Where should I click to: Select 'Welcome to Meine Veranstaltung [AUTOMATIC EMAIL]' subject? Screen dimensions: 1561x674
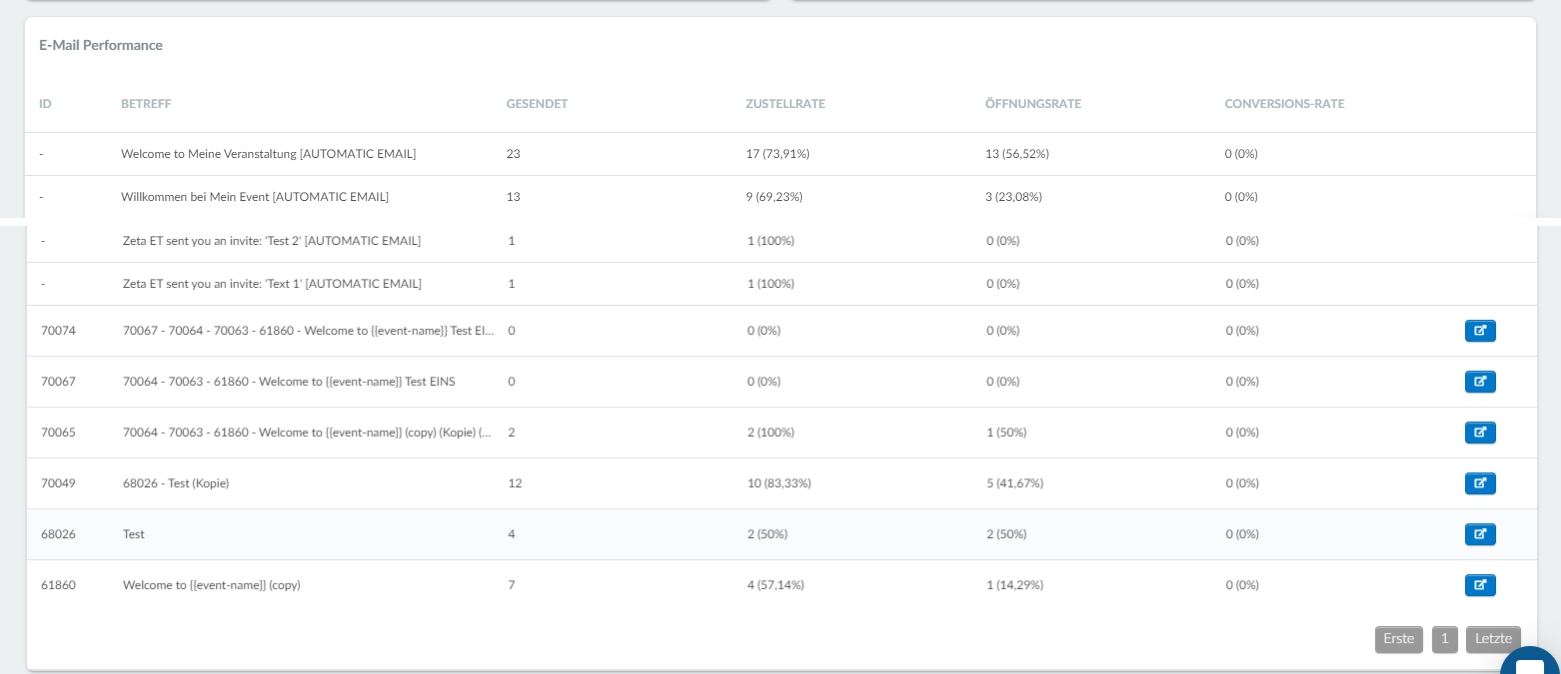click(x=268, y=154)
